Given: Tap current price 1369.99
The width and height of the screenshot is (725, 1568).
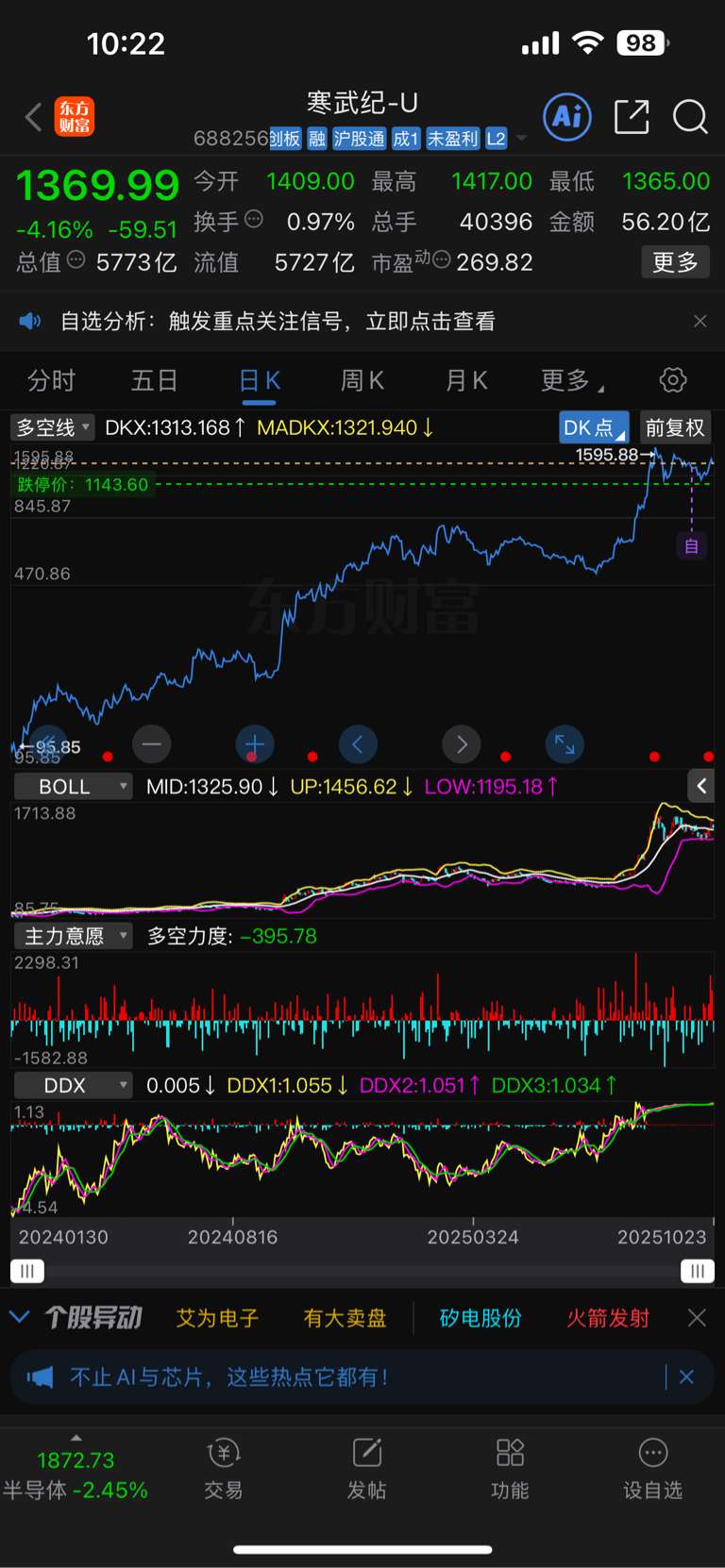Looking at the screenshot, I should point(97,185).
